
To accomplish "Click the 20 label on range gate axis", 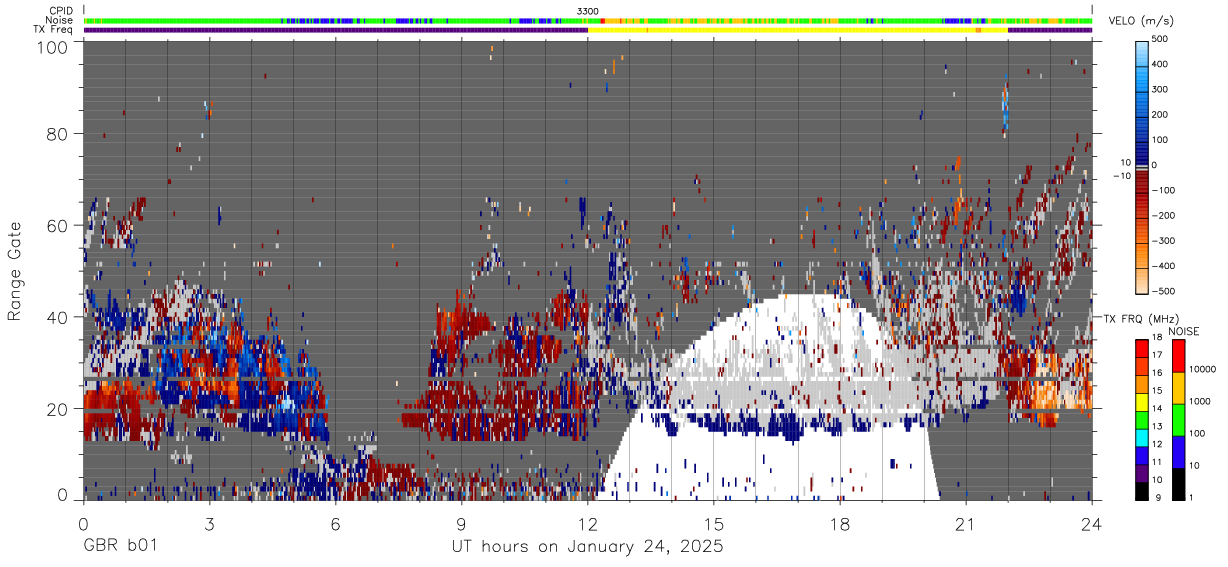I will point(59,409).
